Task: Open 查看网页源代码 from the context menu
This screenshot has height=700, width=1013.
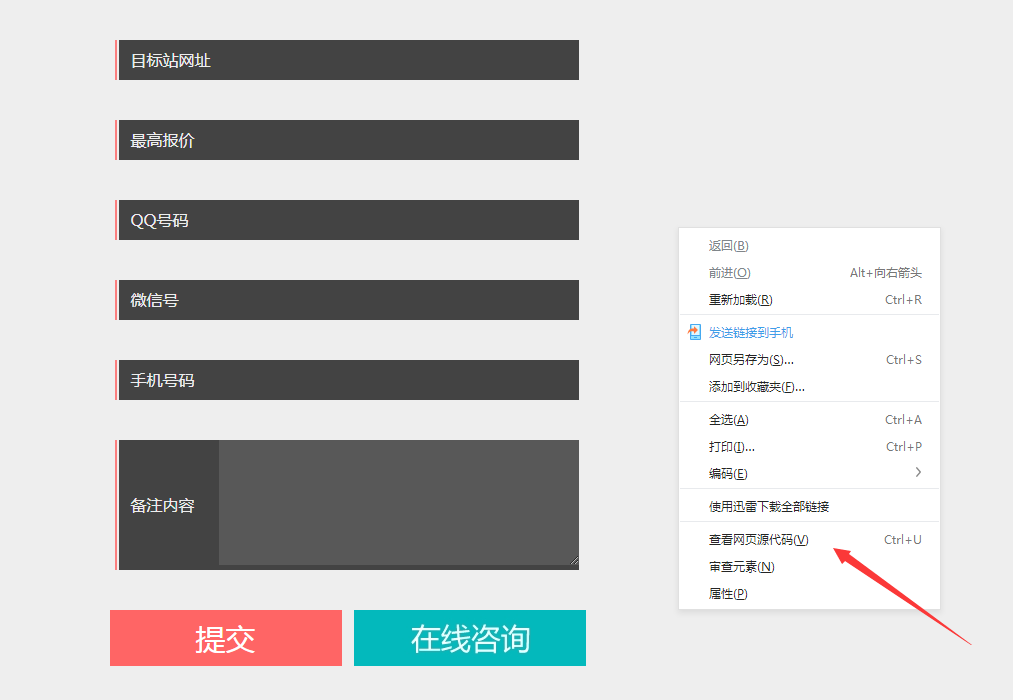Action: pos(758,540)
